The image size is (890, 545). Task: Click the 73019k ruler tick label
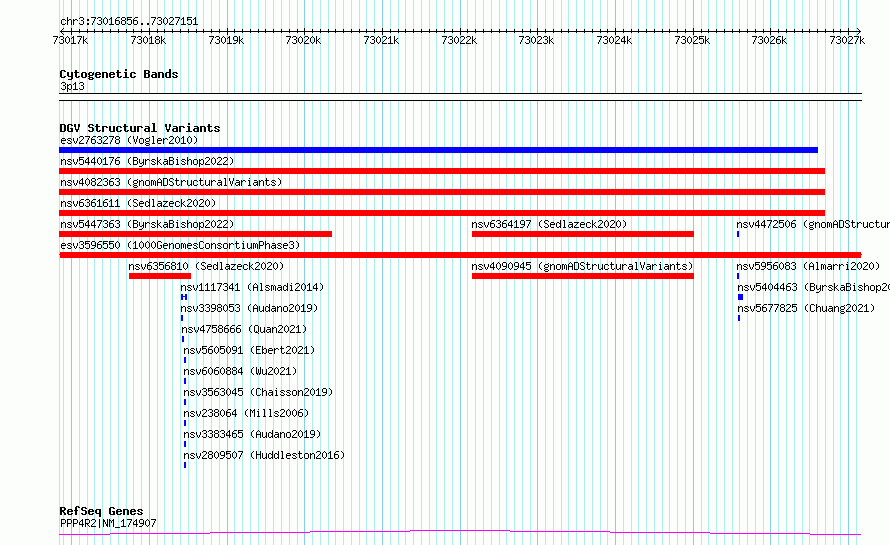pos(226,40)
